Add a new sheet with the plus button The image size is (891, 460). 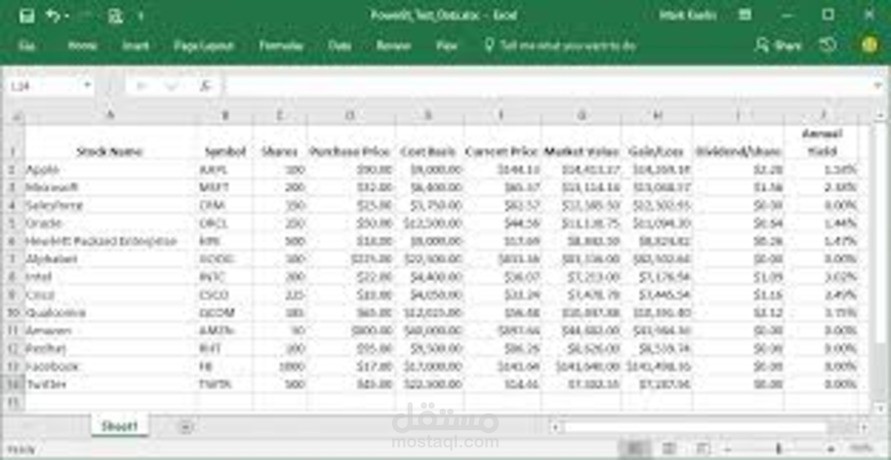pyautogui.click(x=185, y=426)
